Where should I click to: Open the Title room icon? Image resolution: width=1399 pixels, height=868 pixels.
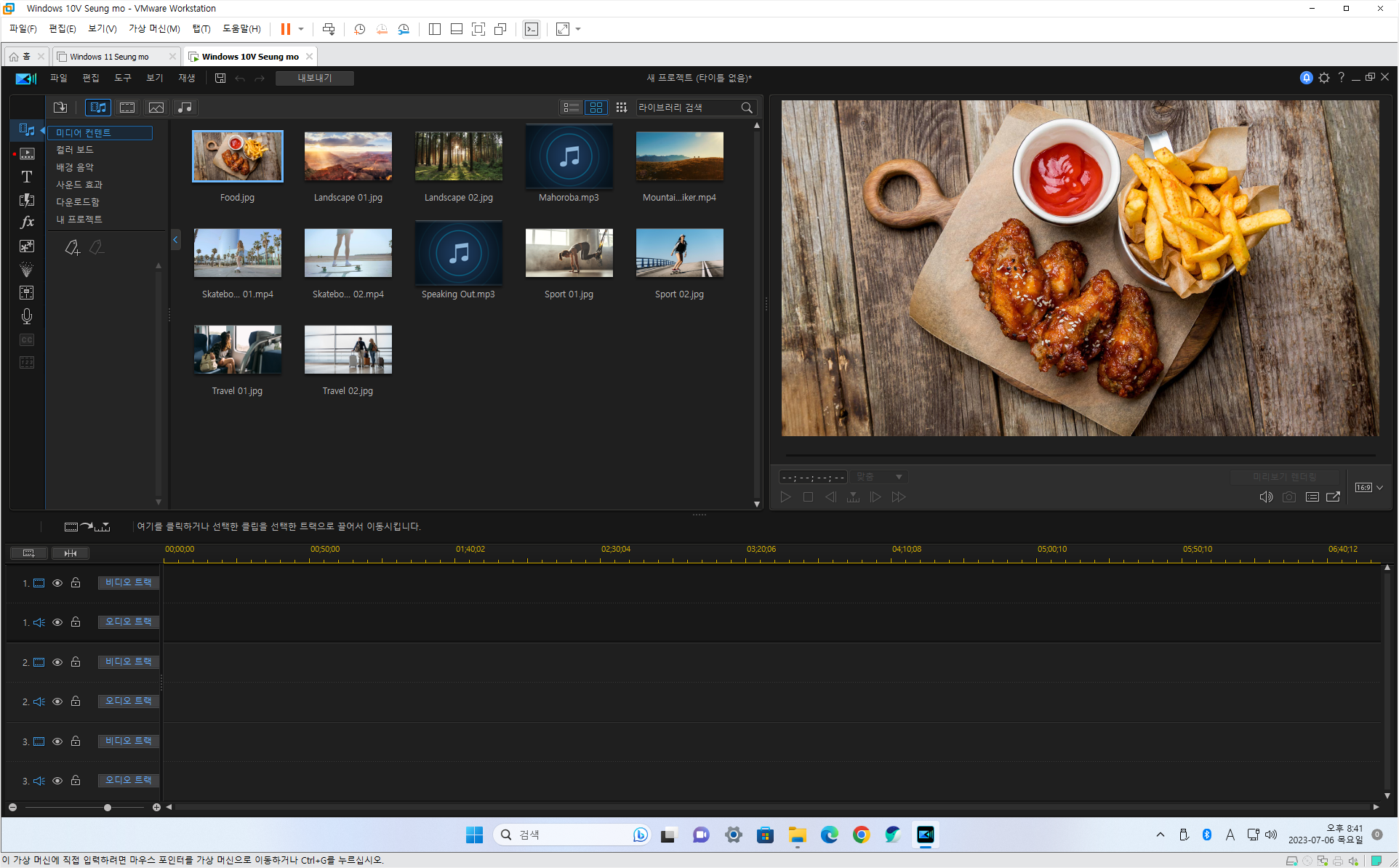click(27, 177)
